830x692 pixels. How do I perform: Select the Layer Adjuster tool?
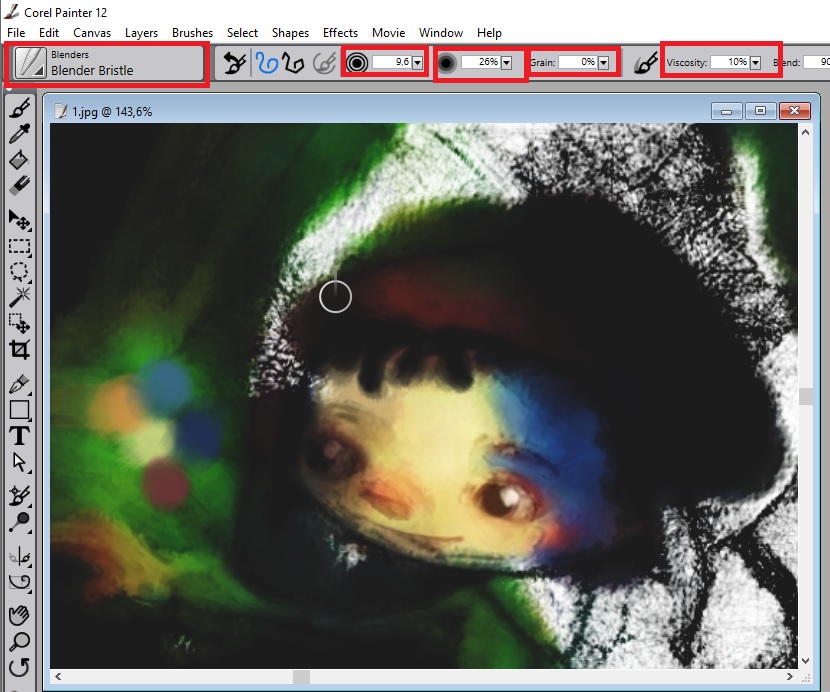click(x=20, y=220)
